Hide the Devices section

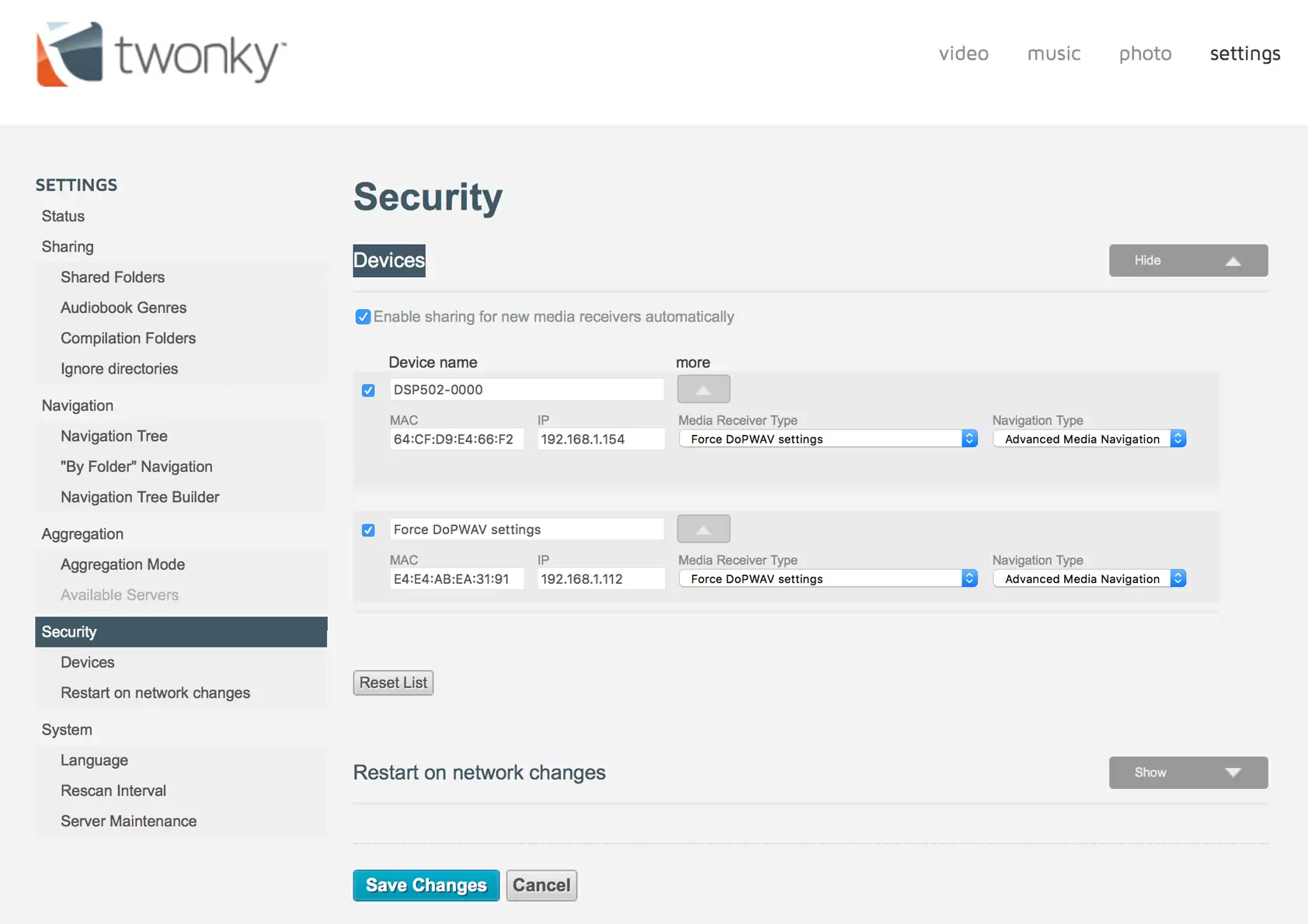(x=1188, y=261)
